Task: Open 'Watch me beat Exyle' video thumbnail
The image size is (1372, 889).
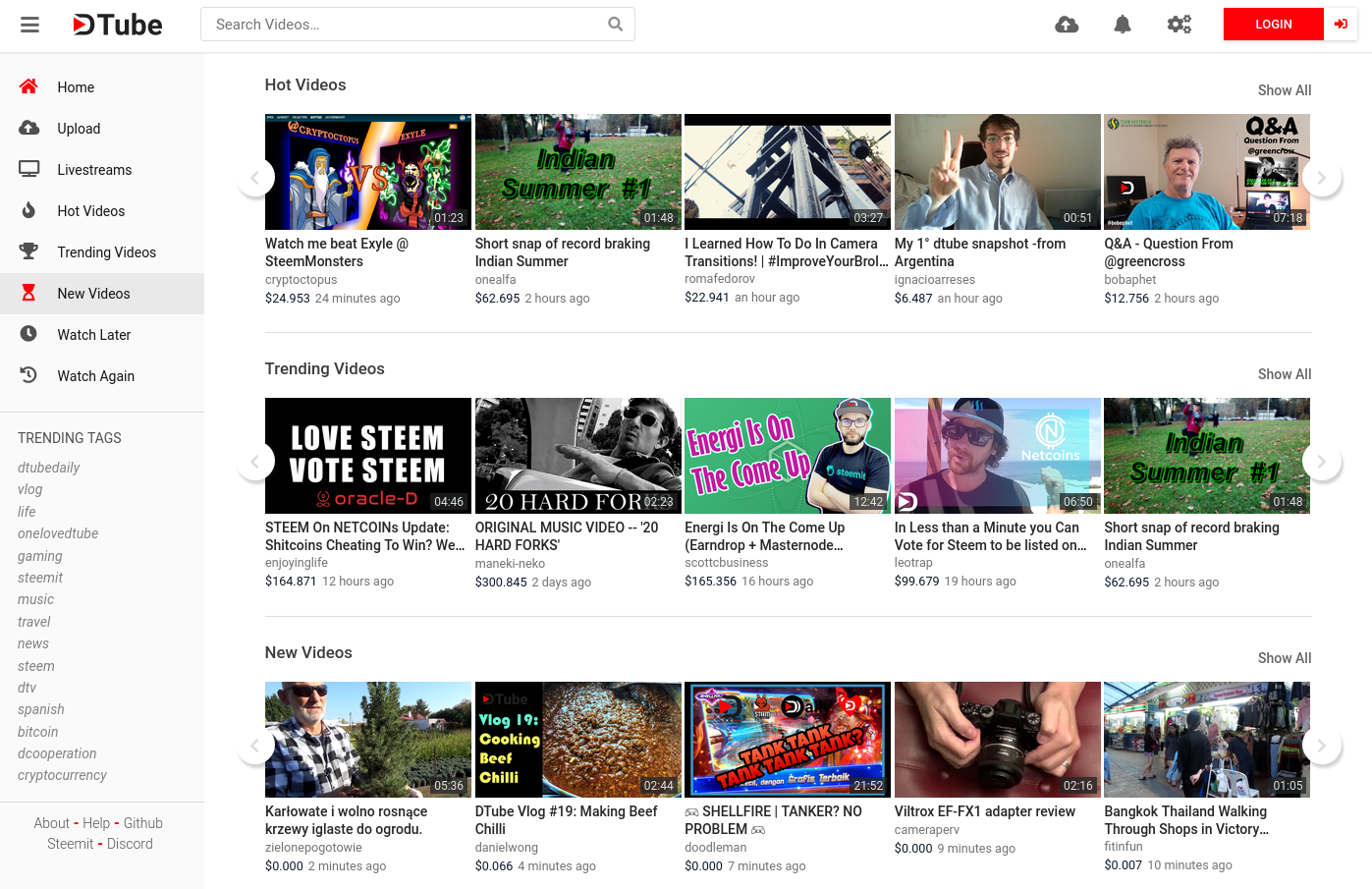Action: pyautogui.click(x=368, y=172)
